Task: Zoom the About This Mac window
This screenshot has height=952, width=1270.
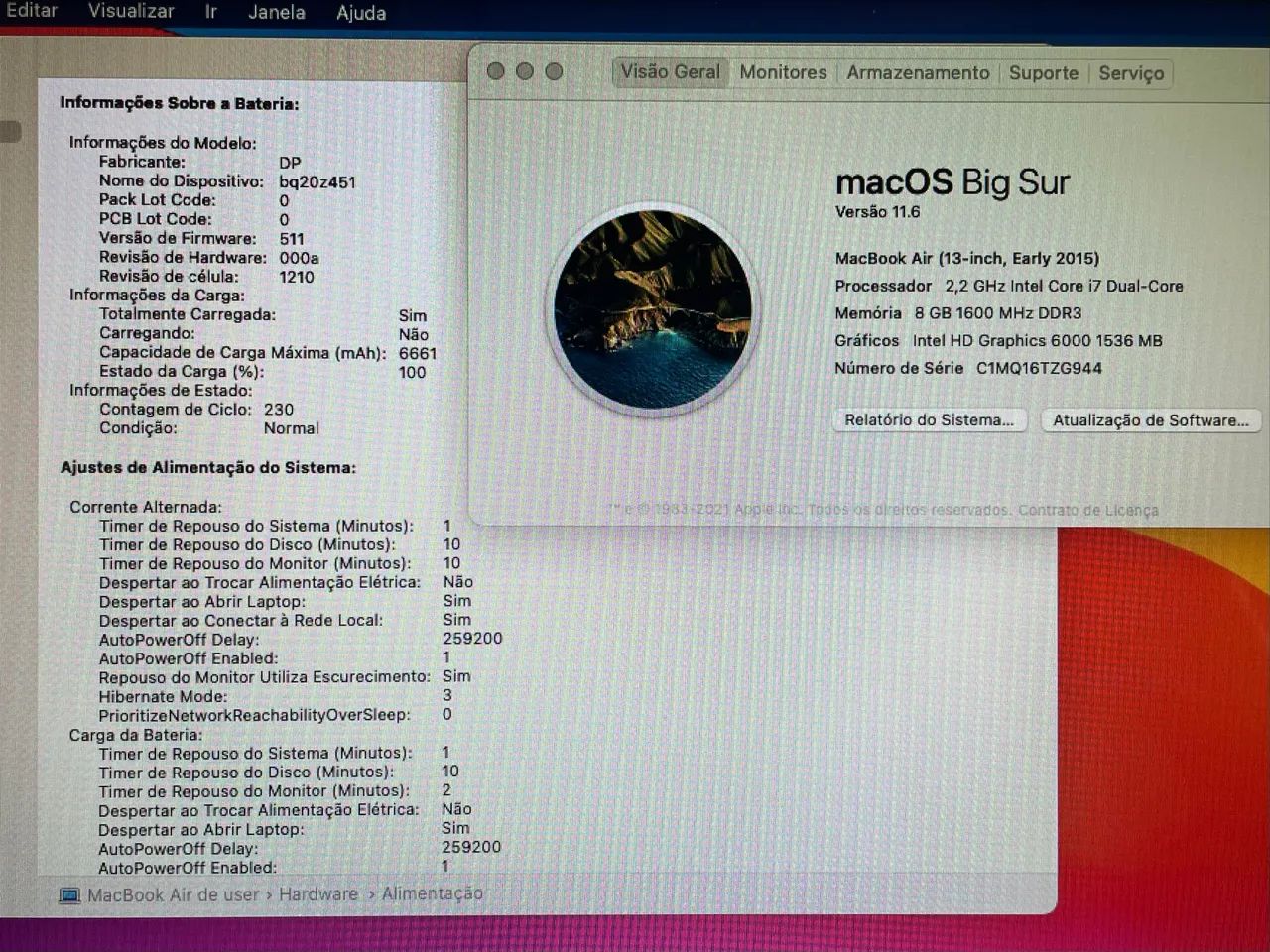Action: coord(554,71)
